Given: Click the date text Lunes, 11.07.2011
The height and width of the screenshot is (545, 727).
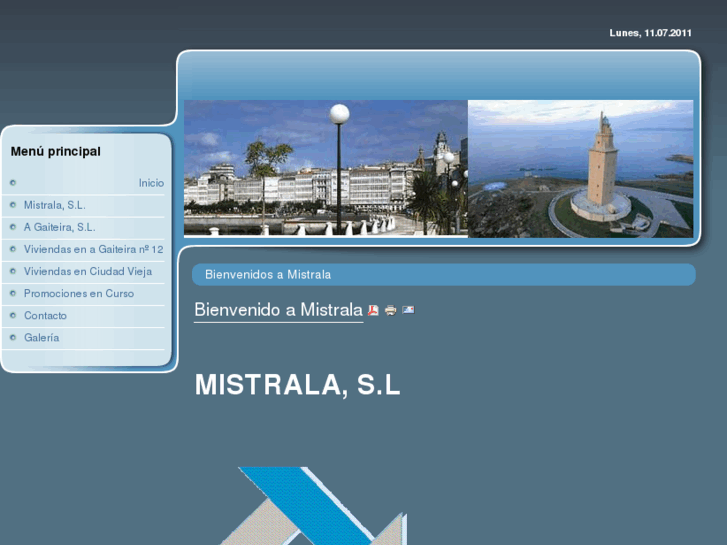Looking at the screenshot, I should click(x=650, y=33).
